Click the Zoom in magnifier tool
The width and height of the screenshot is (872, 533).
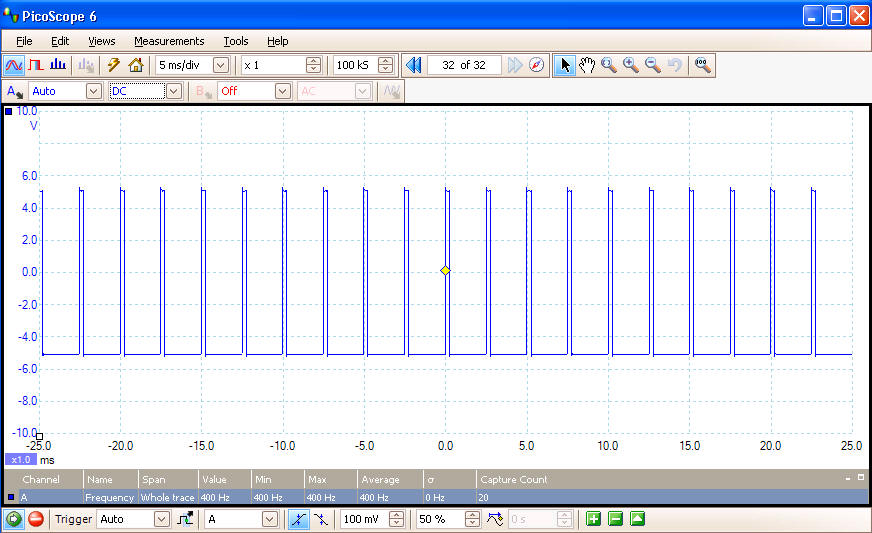tap(631, 65)
